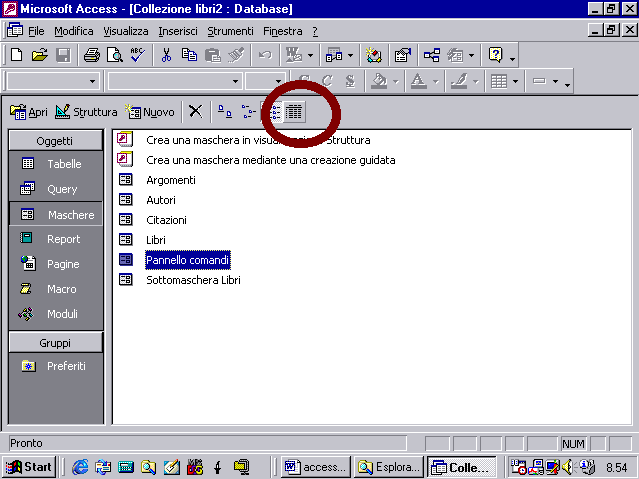Image resolution: width=639 pixels, height=479 pixels.
Task: Switch to Large Icons view
Action: coord(225,112)
